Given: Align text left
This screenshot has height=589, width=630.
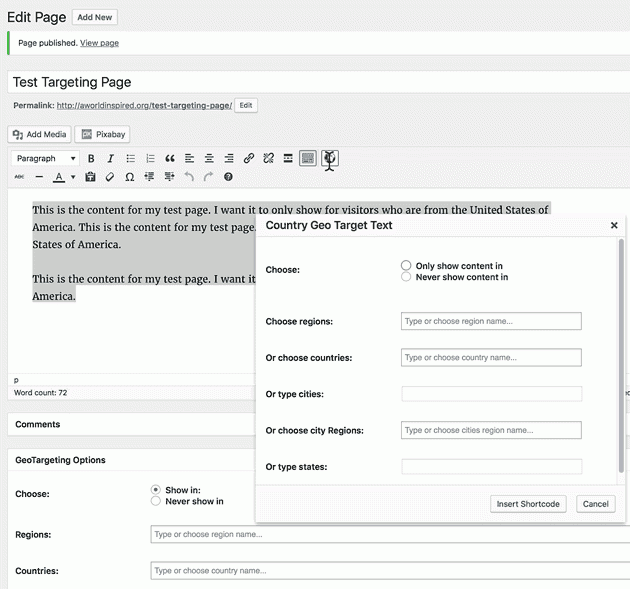Looking at the screenshot, I should point(189,159).
